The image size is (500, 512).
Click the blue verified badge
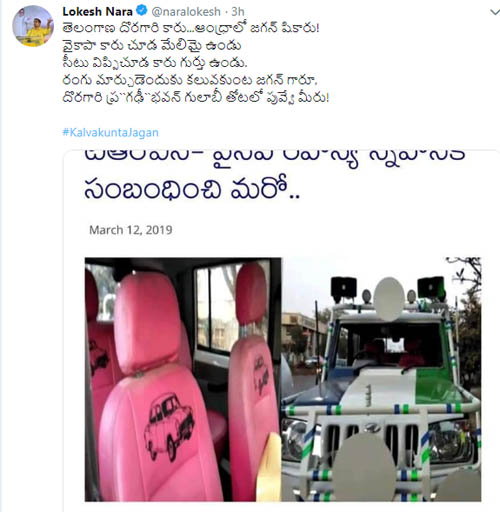tap(142, 11)
